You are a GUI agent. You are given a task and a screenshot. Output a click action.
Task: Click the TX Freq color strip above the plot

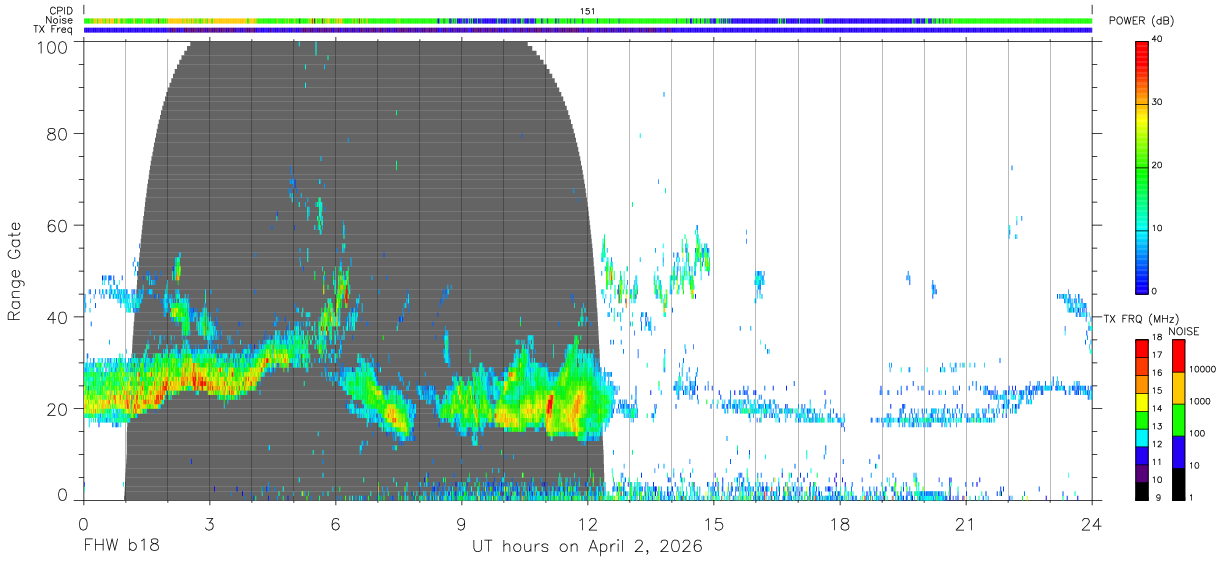point(587,30)
